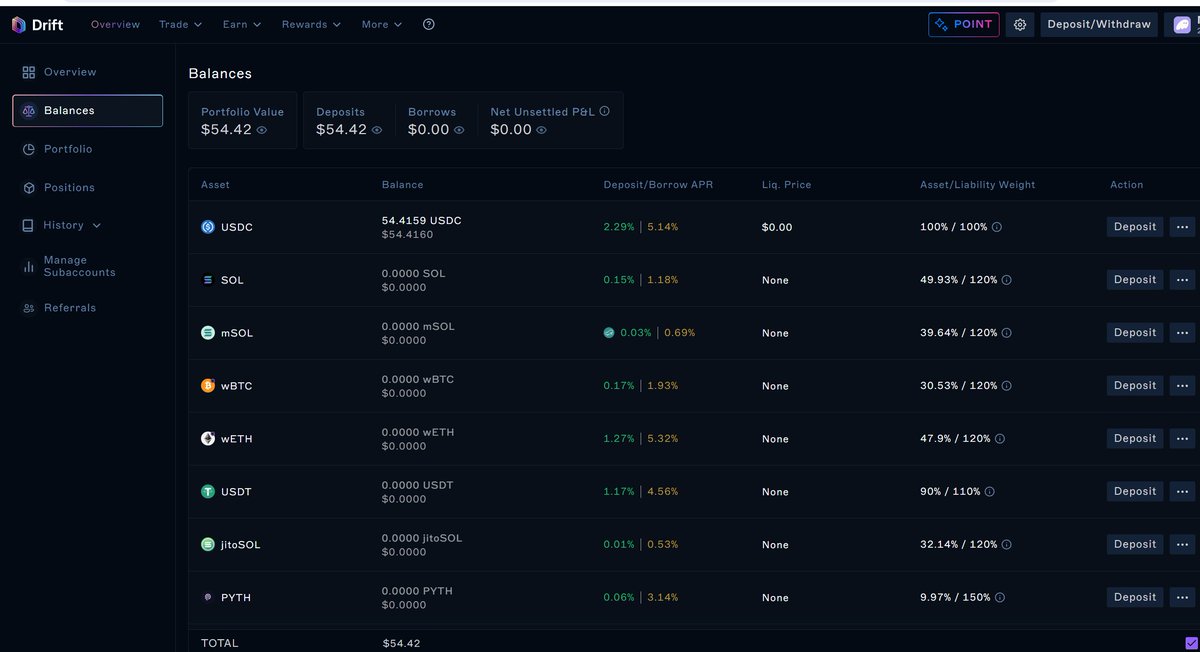The width and height of the screenshot is (1200, 652).
Task: Click the Asset/Liability Weight column header
Action: point(977,185)
